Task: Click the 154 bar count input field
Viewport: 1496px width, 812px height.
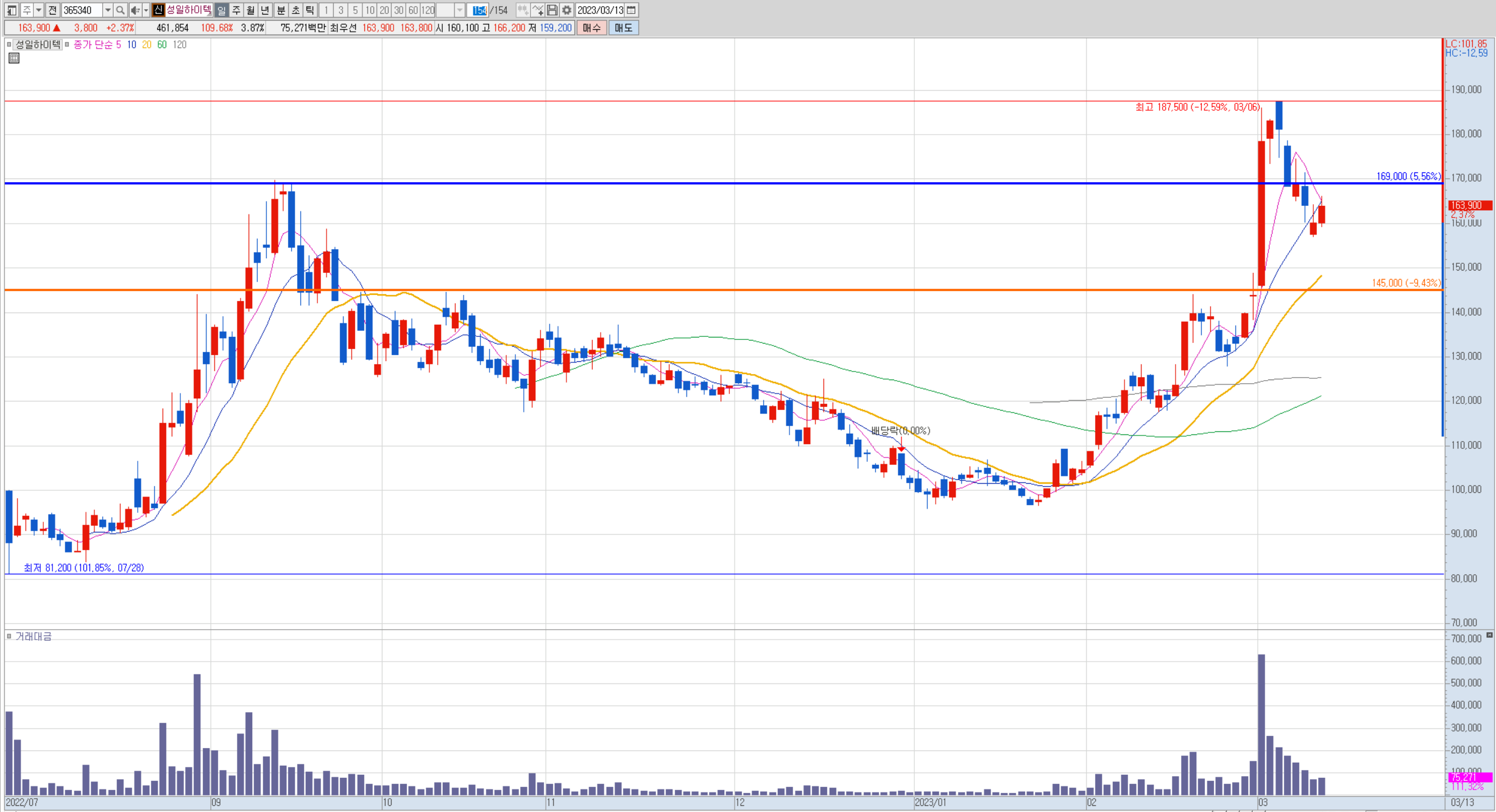Action: click(x=479, y=10)
